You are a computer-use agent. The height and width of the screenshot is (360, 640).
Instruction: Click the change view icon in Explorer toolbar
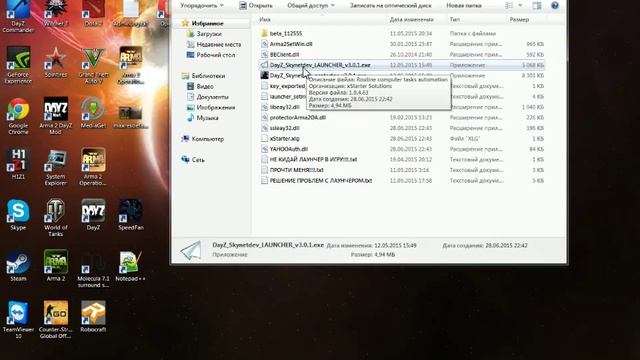509,5
